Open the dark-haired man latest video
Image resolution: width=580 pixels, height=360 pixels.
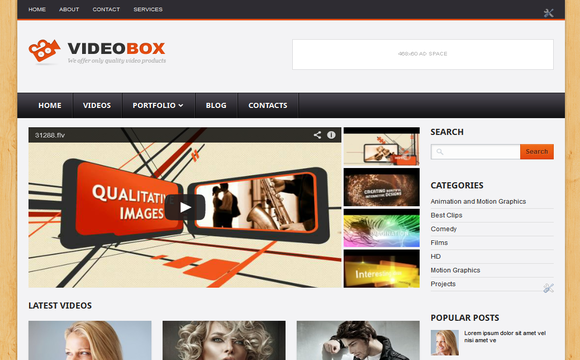(x=358, y=340)
